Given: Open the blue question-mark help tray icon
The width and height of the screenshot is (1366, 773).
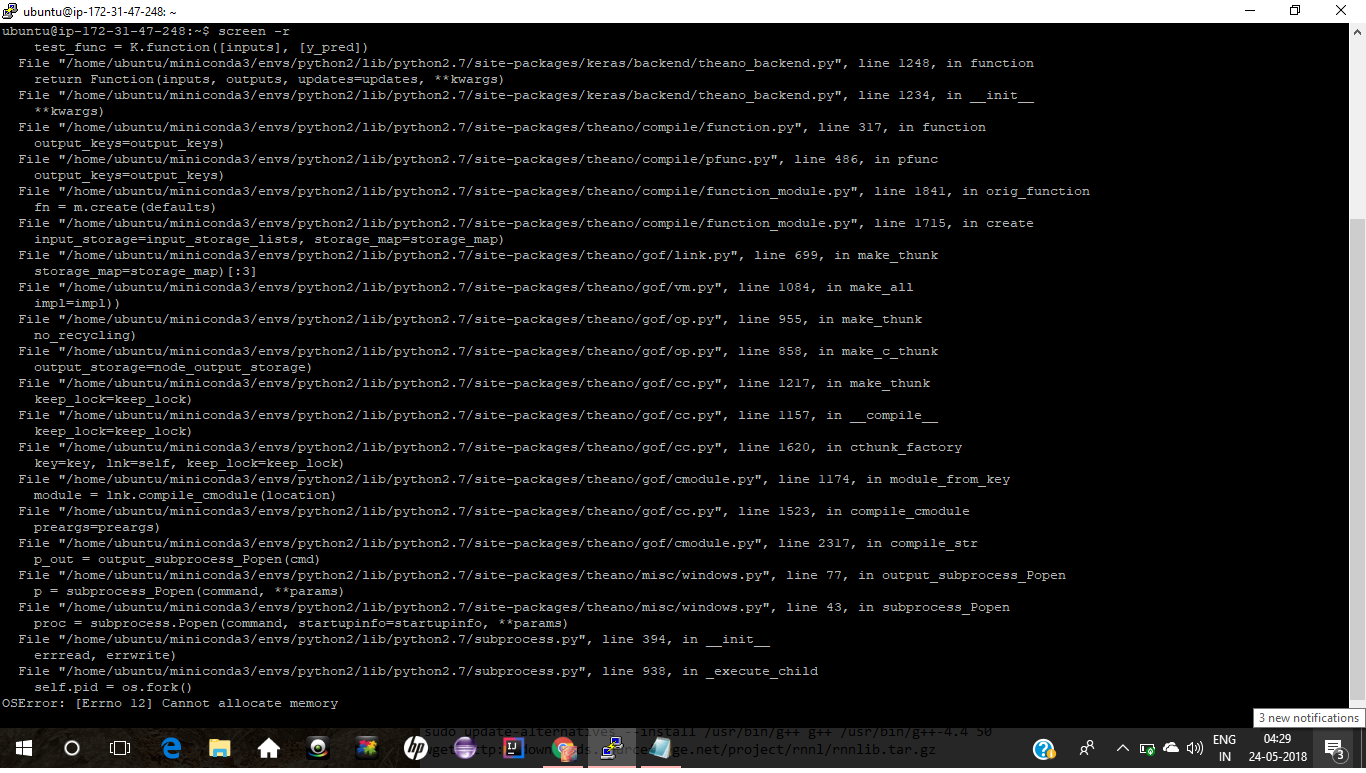Looking at the screenshot, I should tap(1044, 748).
